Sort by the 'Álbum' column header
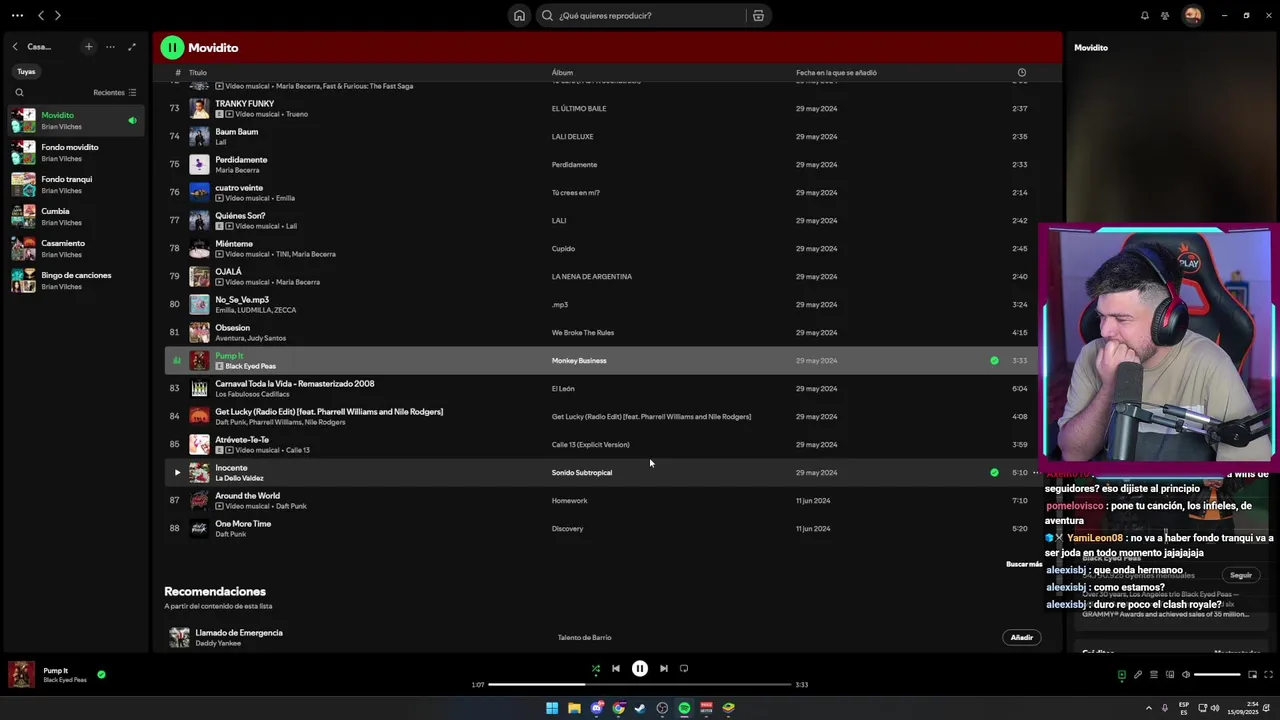 pyautogui.click(x=562, y=73)
